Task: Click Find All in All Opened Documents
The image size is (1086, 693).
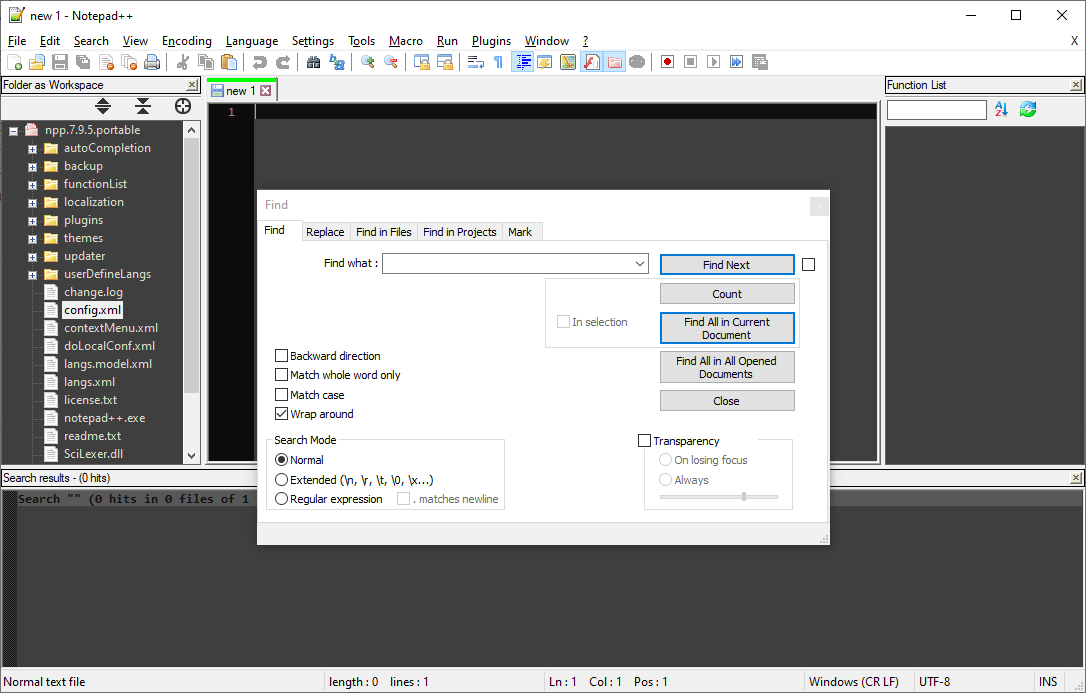Action: 727,367
